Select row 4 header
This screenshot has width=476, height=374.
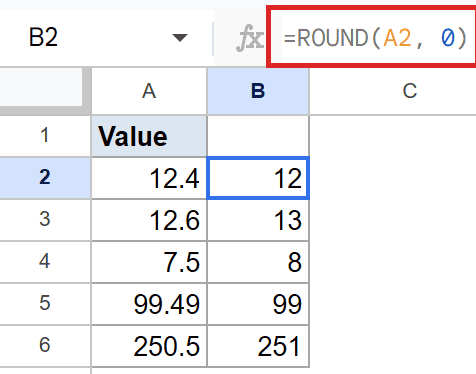(45, 262)
